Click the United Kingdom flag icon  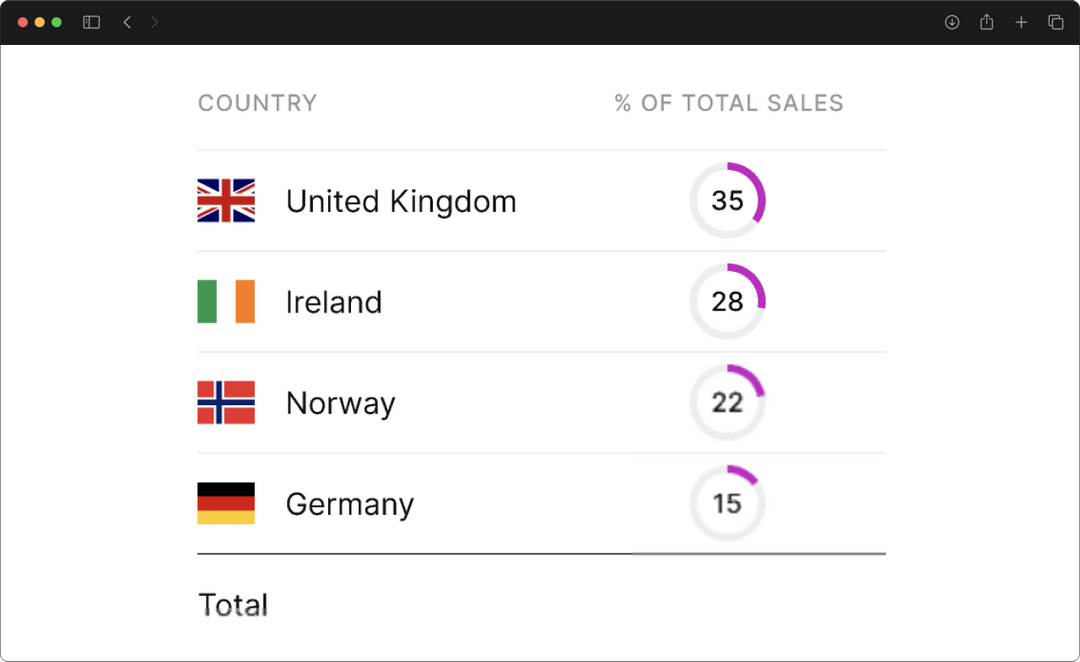tap(226, 201)
